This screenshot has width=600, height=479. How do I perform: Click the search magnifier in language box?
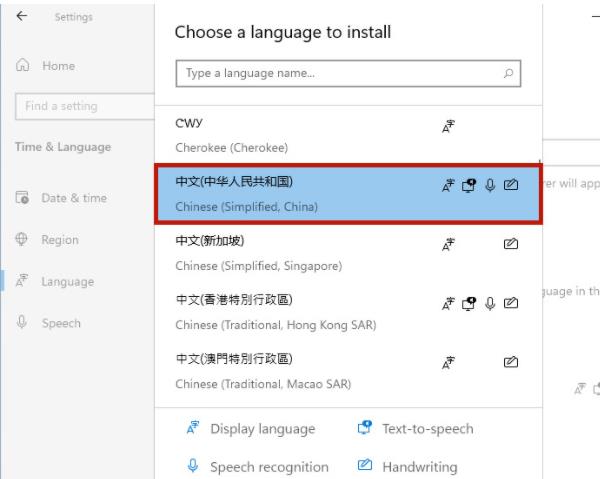pos(508,73)
